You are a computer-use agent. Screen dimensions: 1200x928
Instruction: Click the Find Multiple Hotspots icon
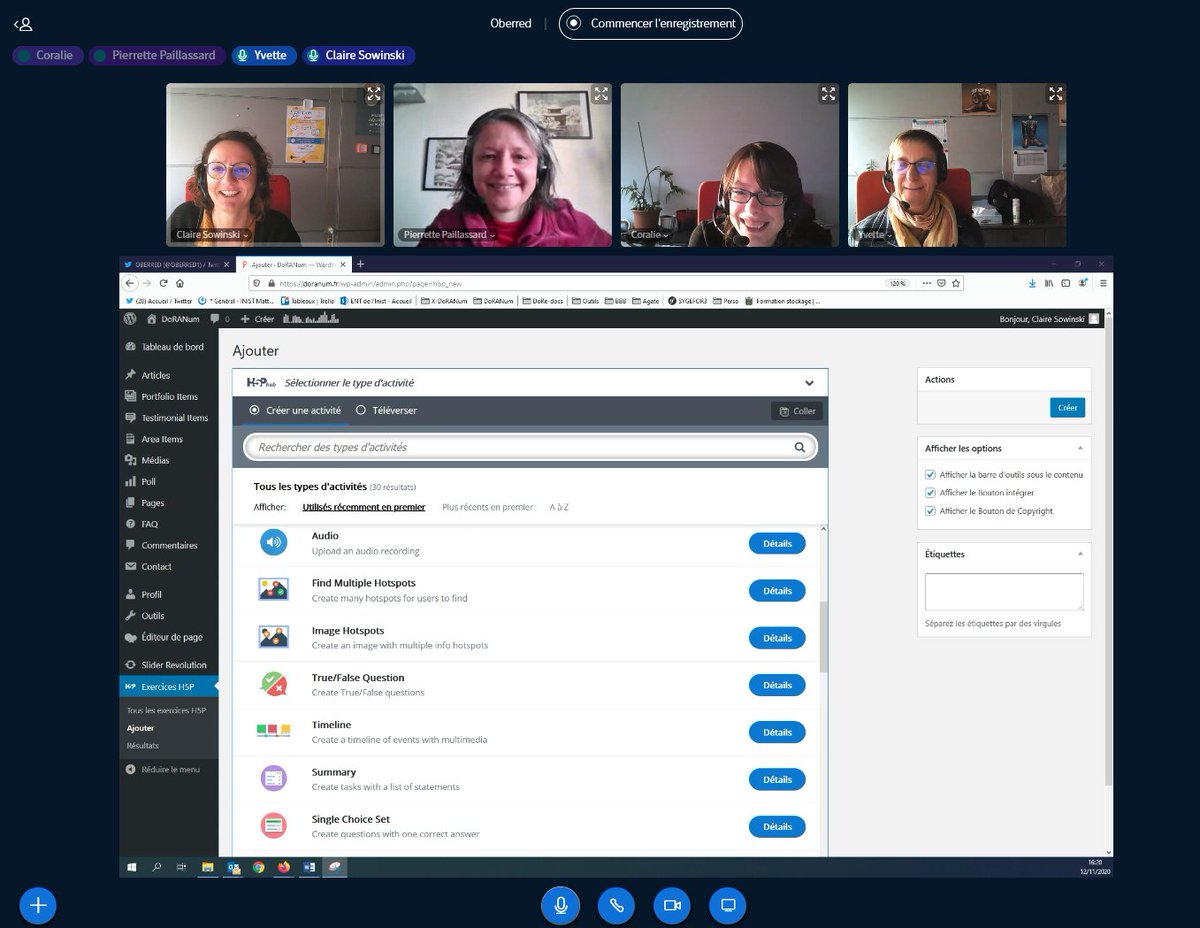pos(273,589)
